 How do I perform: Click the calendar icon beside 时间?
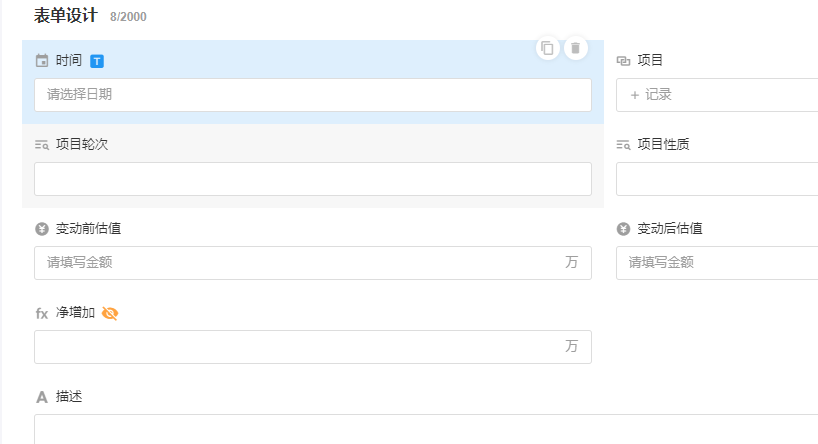click(42, 61)
